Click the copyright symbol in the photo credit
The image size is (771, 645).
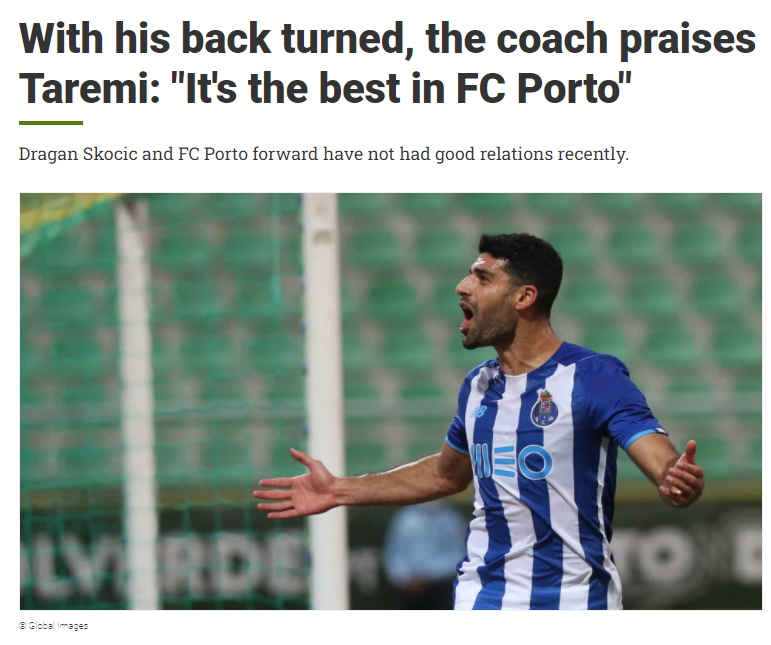point(22,626)
